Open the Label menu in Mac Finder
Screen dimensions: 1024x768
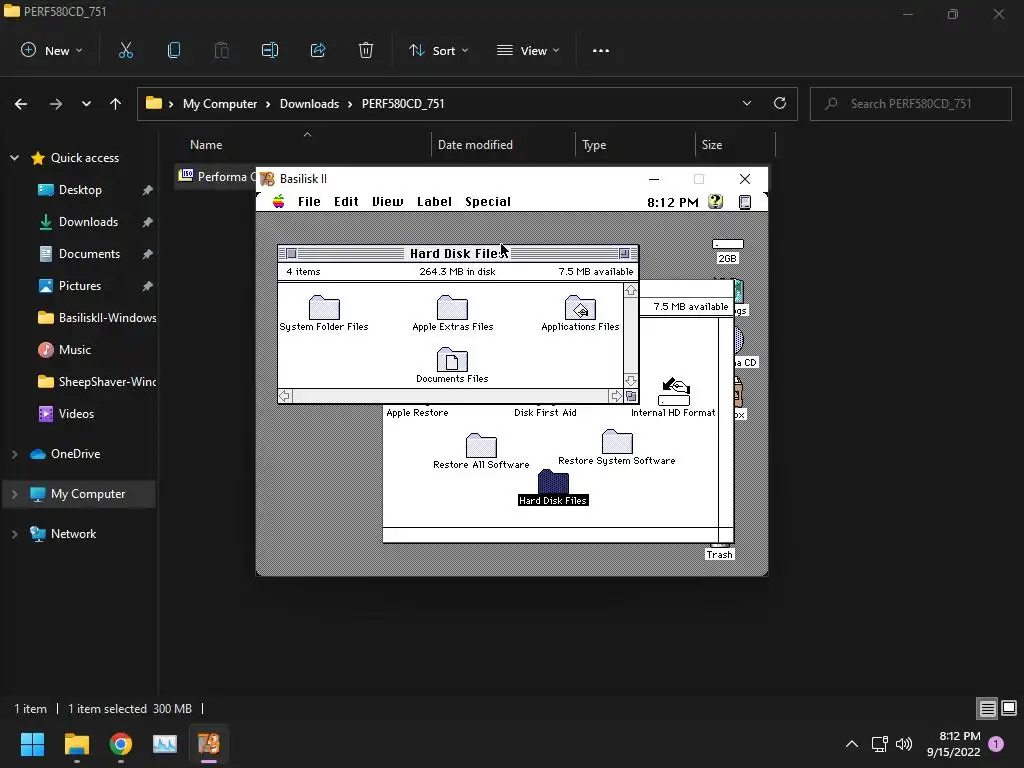[434, 202]
